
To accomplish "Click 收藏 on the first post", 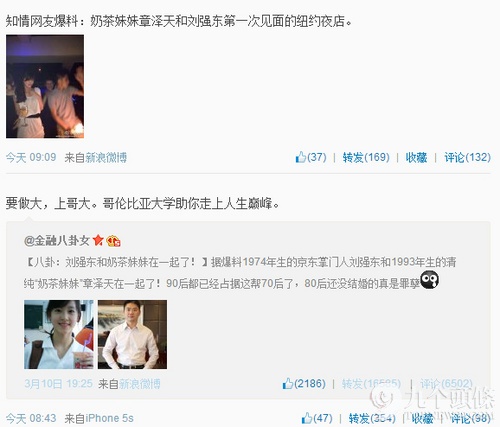I will point(416,157).
